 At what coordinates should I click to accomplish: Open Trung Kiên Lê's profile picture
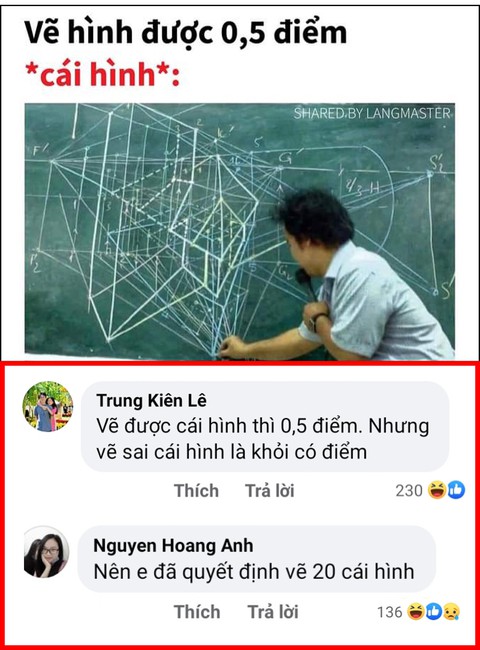[x=48, y=406]
